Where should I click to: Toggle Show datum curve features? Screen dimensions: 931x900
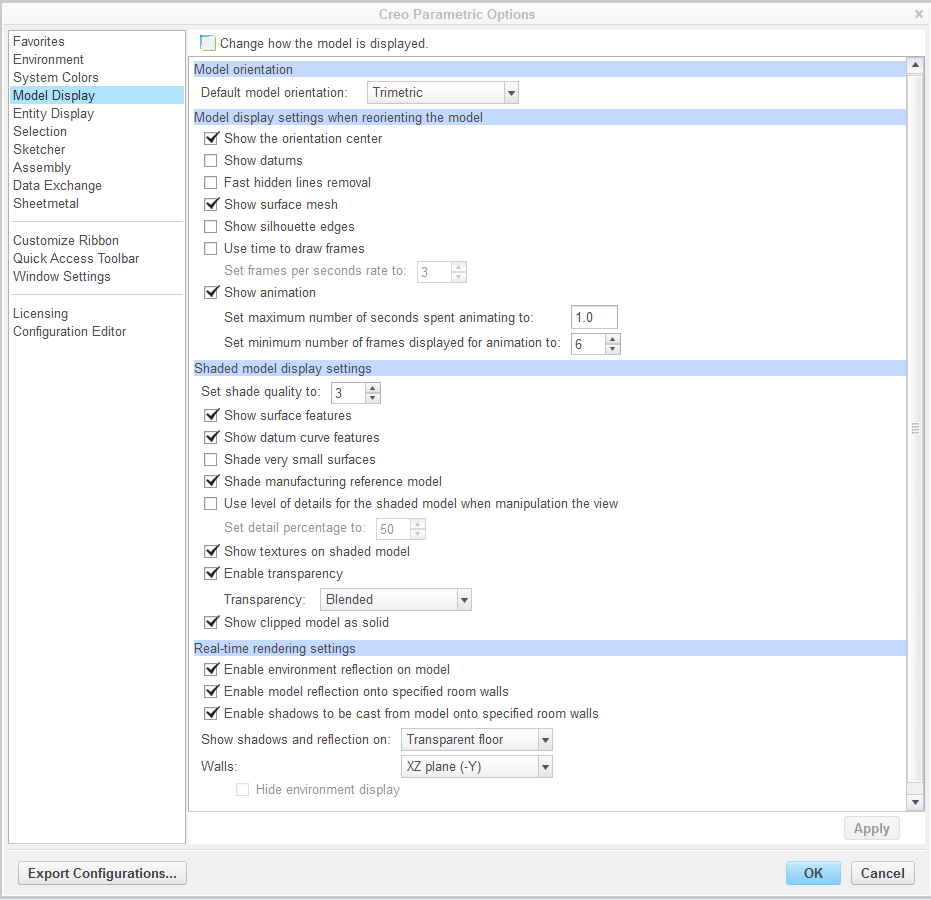pos(211,437)
